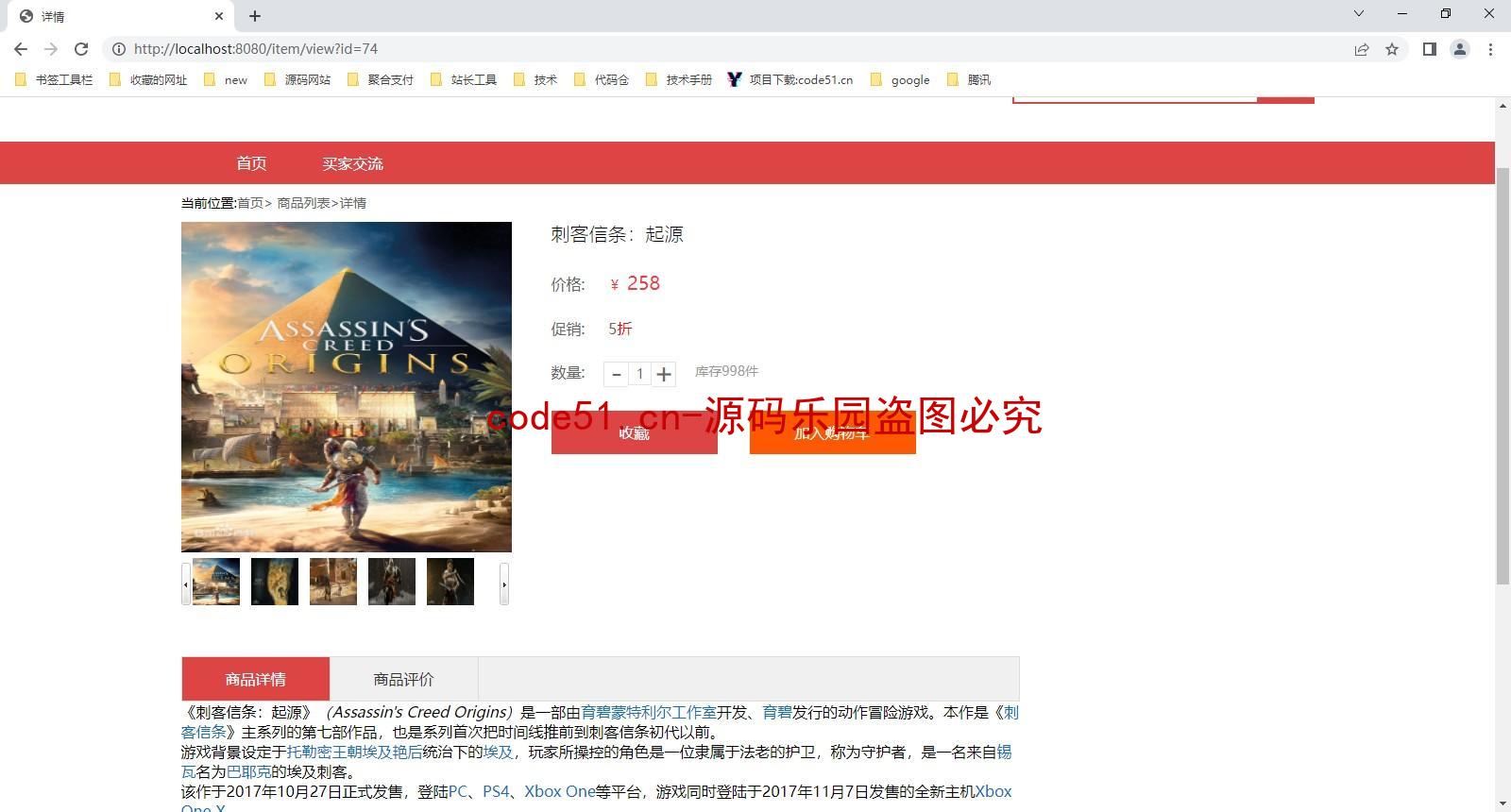Click the page vertical scrollbar thumb
This screenshot has width=1511, height=812.
1503,376
